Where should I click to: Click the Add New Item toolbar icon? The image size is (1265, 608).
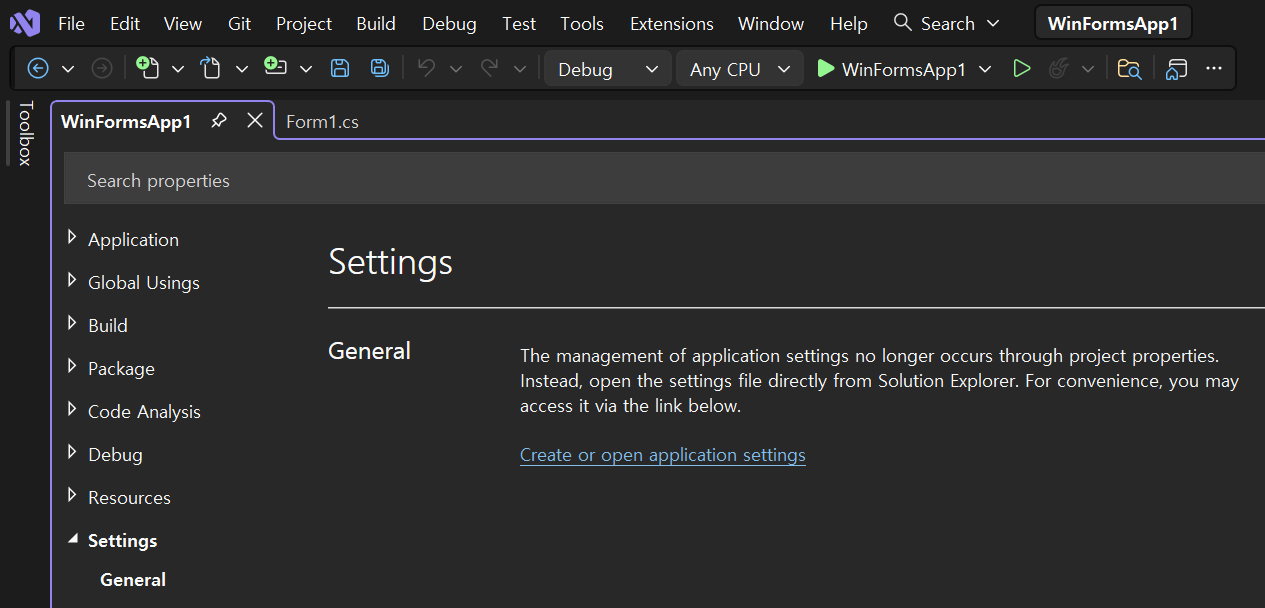[x=275, y=68]
